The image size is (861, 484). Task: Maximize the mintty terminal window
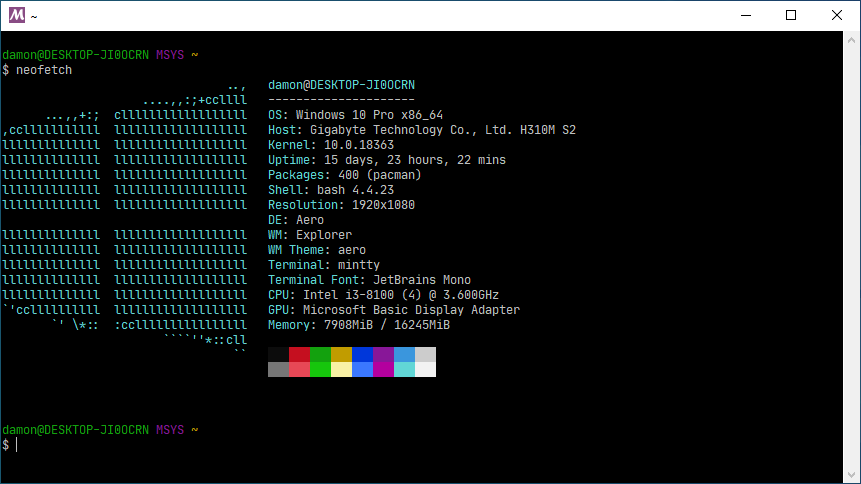coord(791,15)
